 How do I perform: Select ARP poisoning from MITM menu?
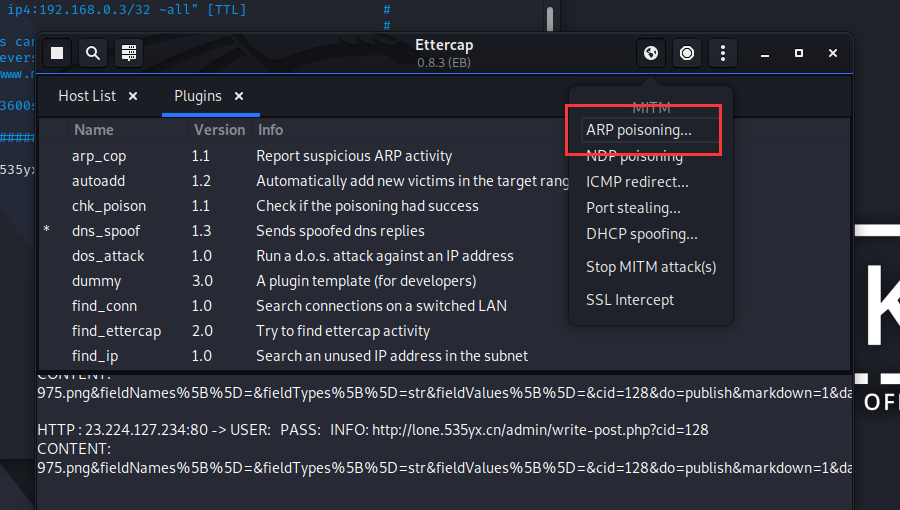638,130
